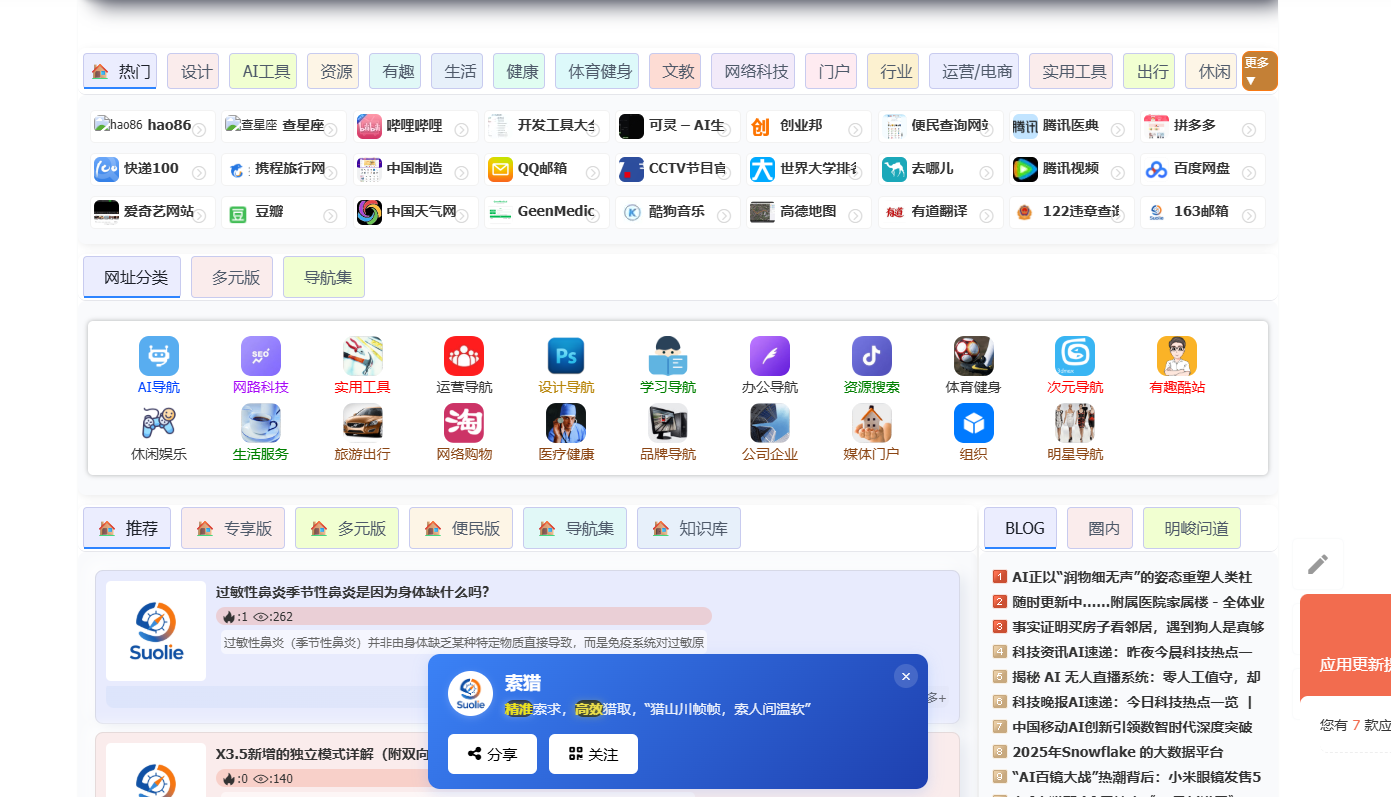Open the 明星导航 category icon
Screen dimensions: 1391x797
point(1075,423)
